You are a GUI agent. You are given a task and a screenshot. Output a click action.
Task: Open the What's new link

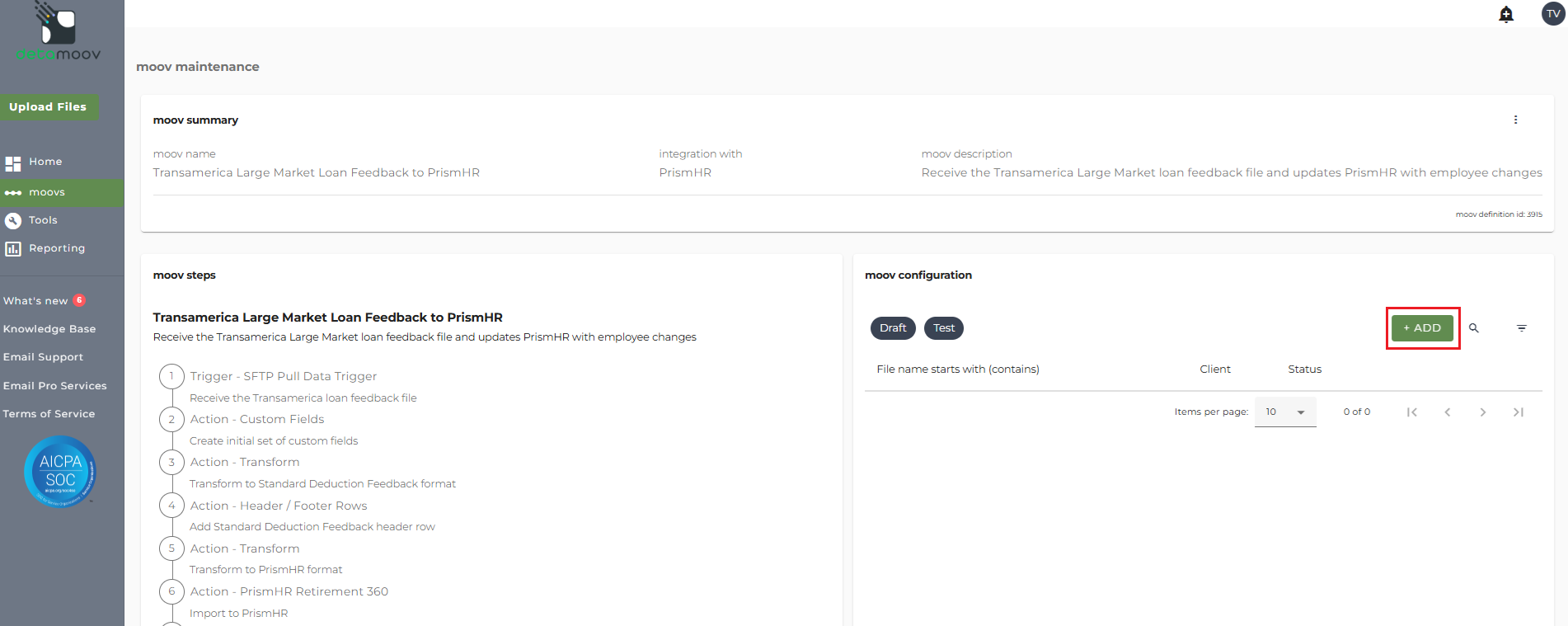point(35,301)
